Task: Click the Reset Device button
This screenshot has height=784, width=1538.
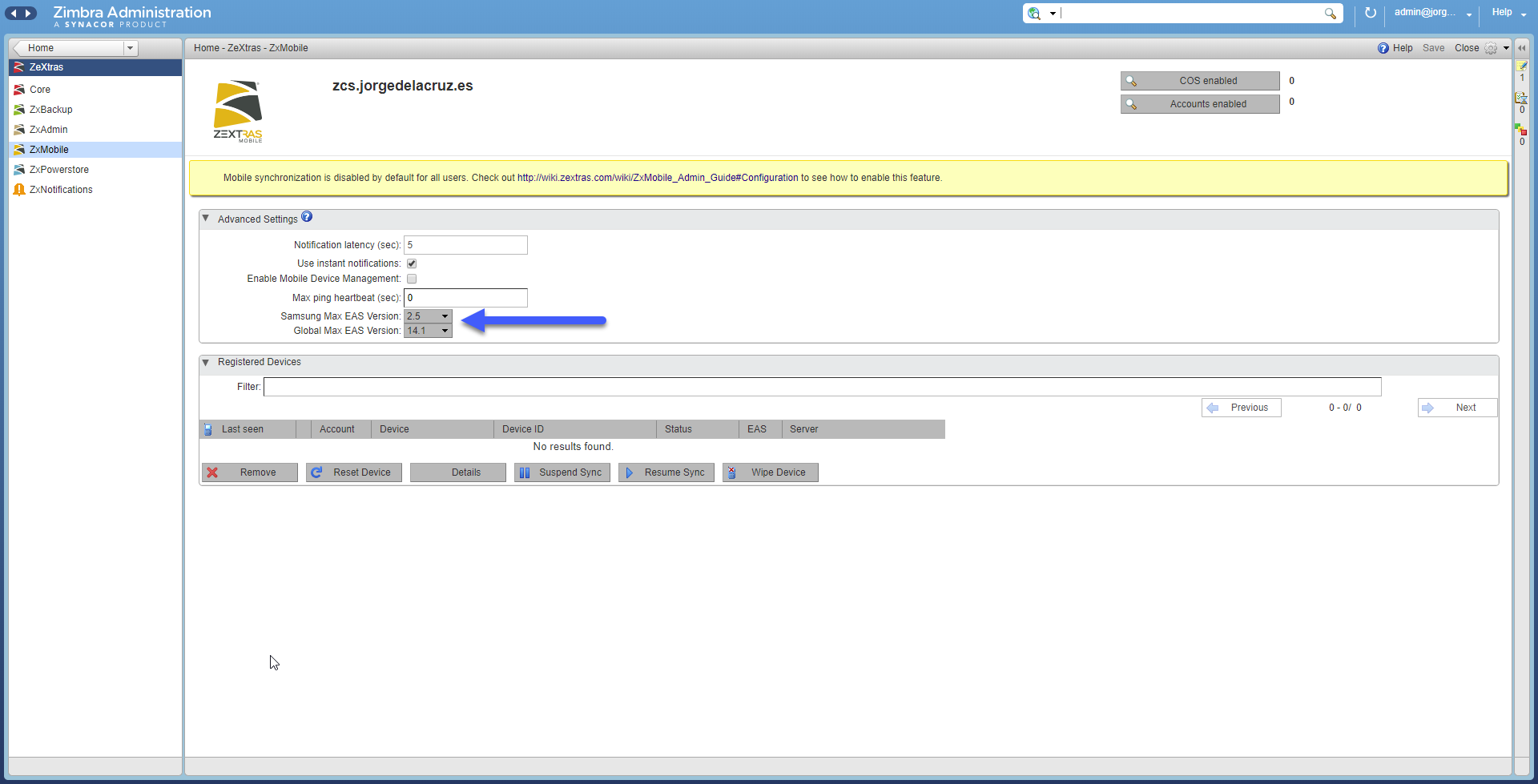Action: 354,472
